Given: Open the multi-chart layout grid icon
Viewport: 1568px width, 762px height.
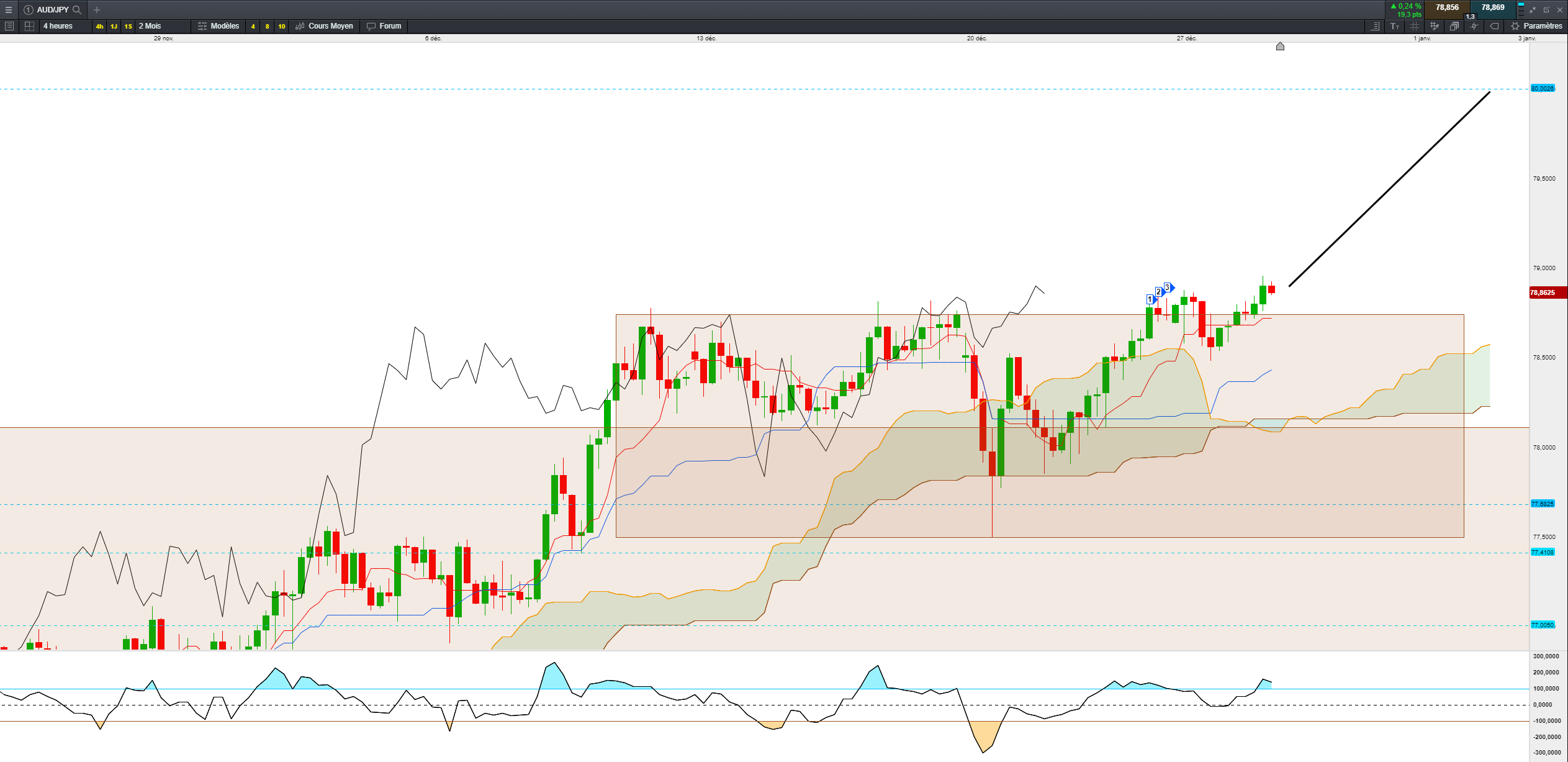Looking at the screenshot, I should point(29,26).
